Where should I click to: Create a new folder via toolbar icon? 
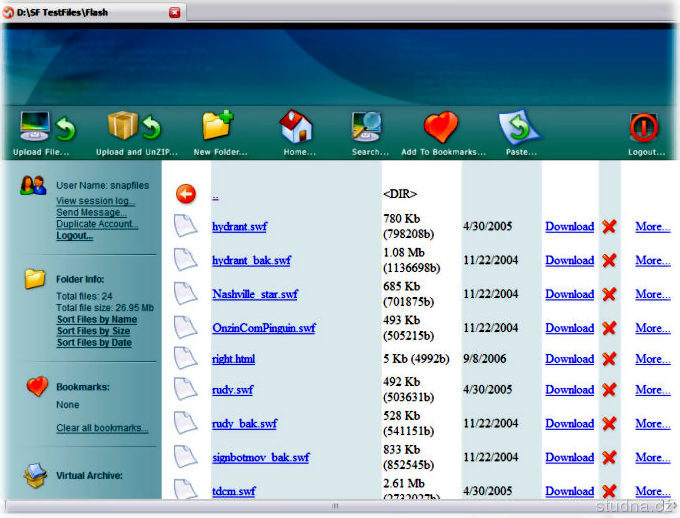[219, 127]
